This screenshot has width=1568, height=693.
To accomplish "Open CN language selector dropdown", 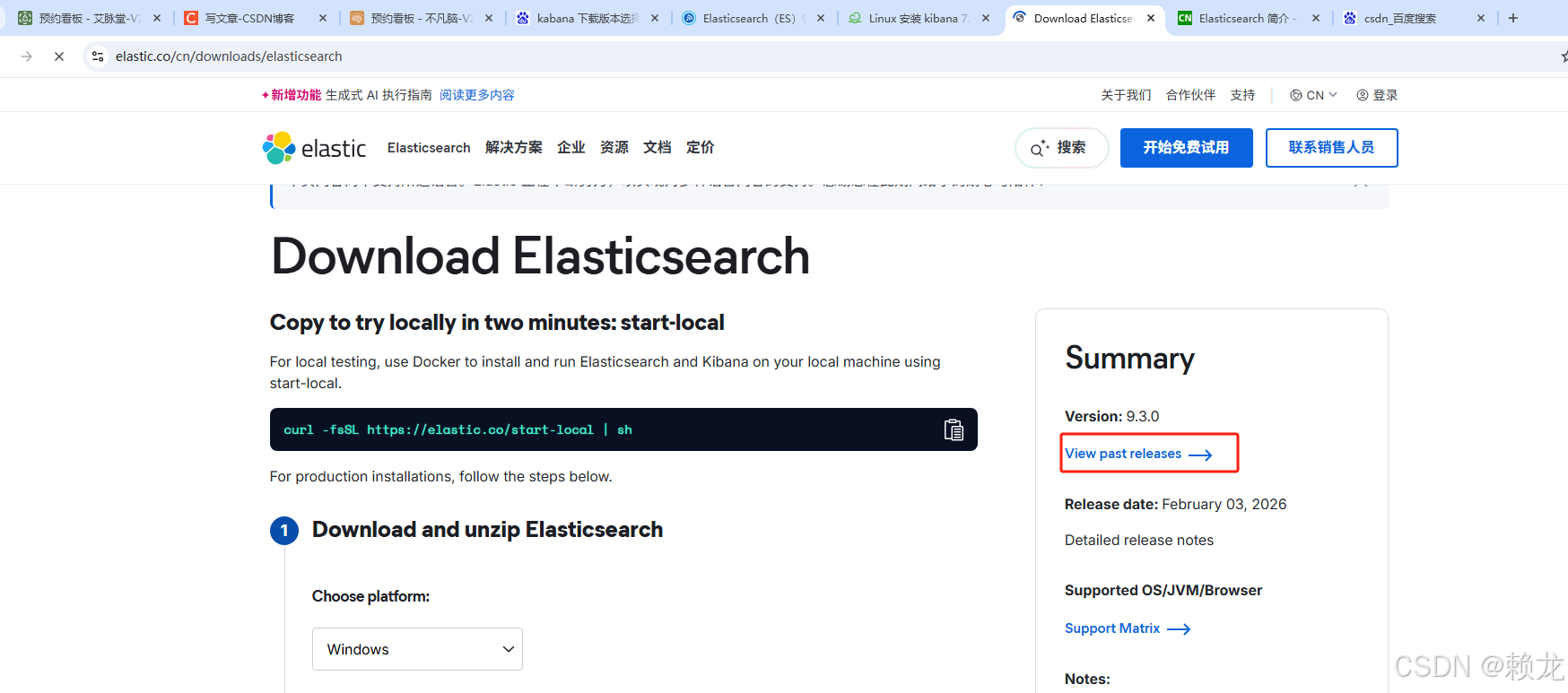I will coord(1313,95).
